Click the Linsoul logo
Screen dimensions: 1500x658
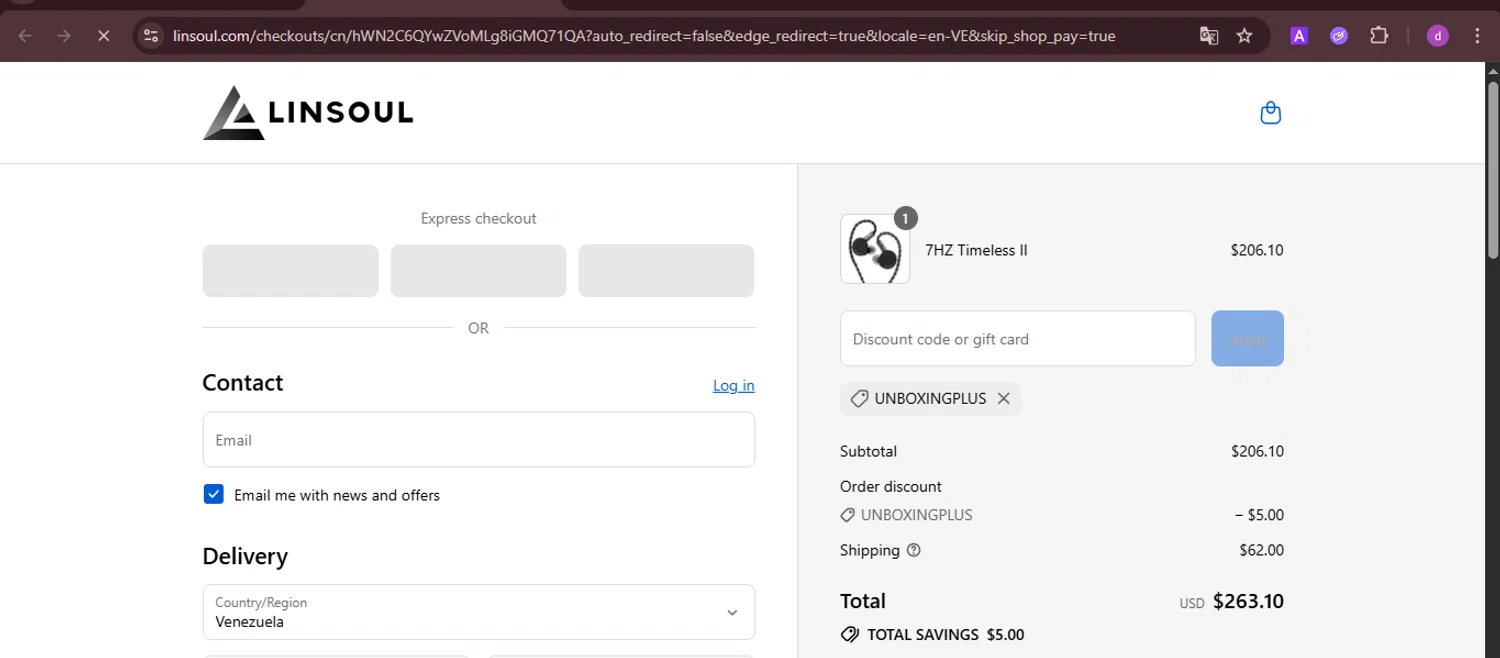tap(308, 112)
